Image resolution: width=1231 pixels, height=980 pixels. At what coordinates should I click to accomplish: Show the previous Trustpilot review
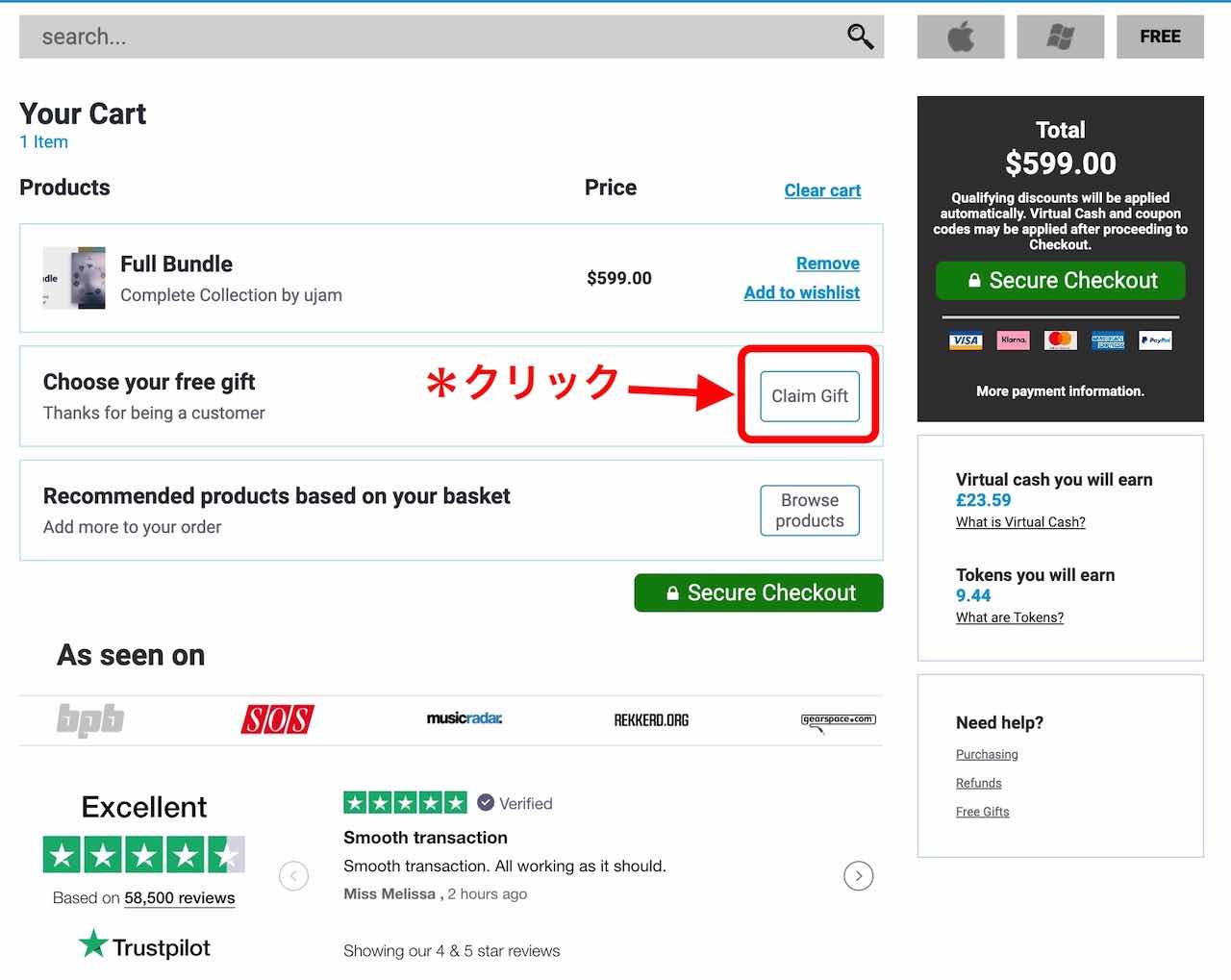coord(293,875)
